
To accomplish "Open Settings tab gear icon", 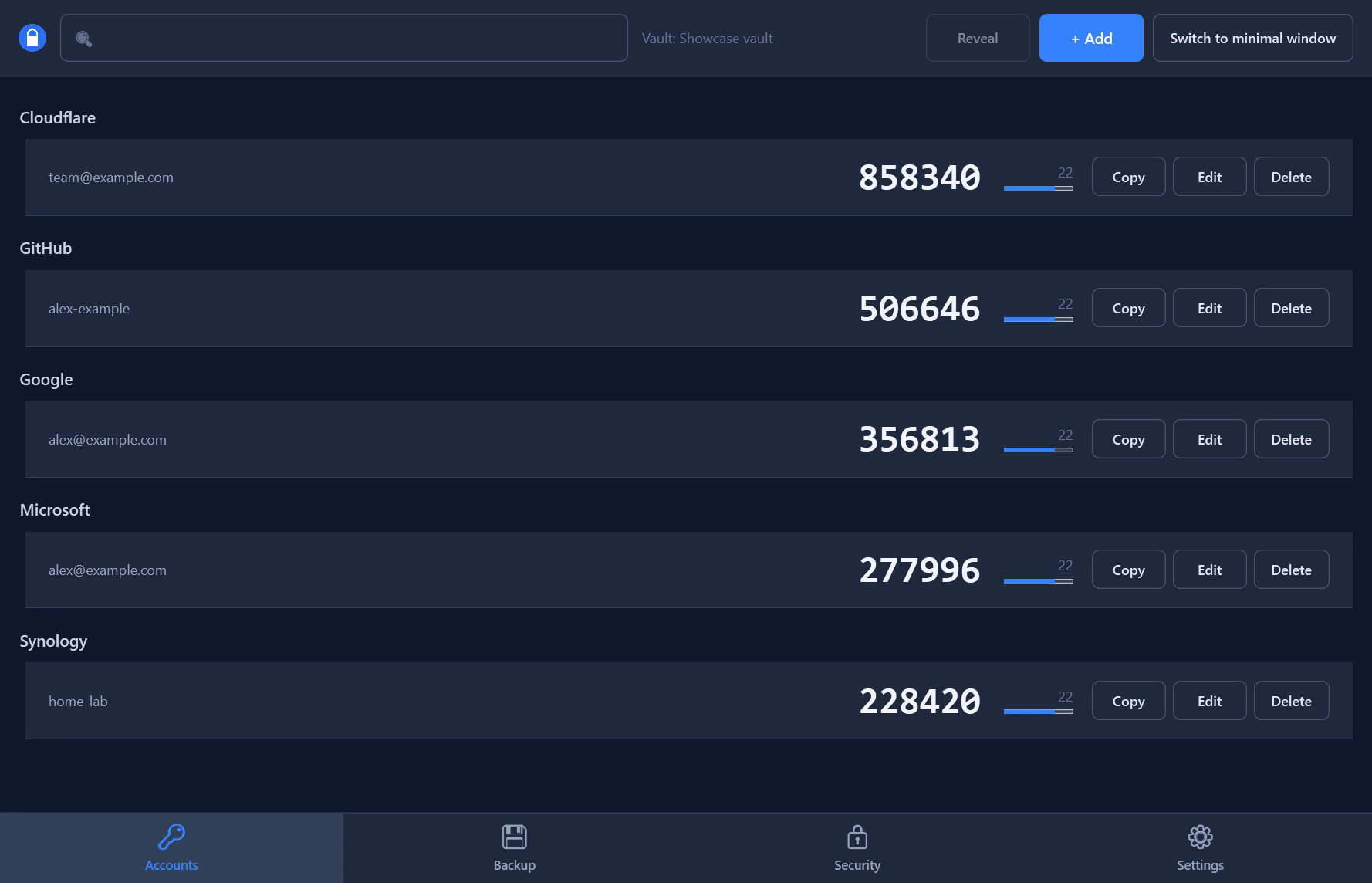I will (1201, 837).
